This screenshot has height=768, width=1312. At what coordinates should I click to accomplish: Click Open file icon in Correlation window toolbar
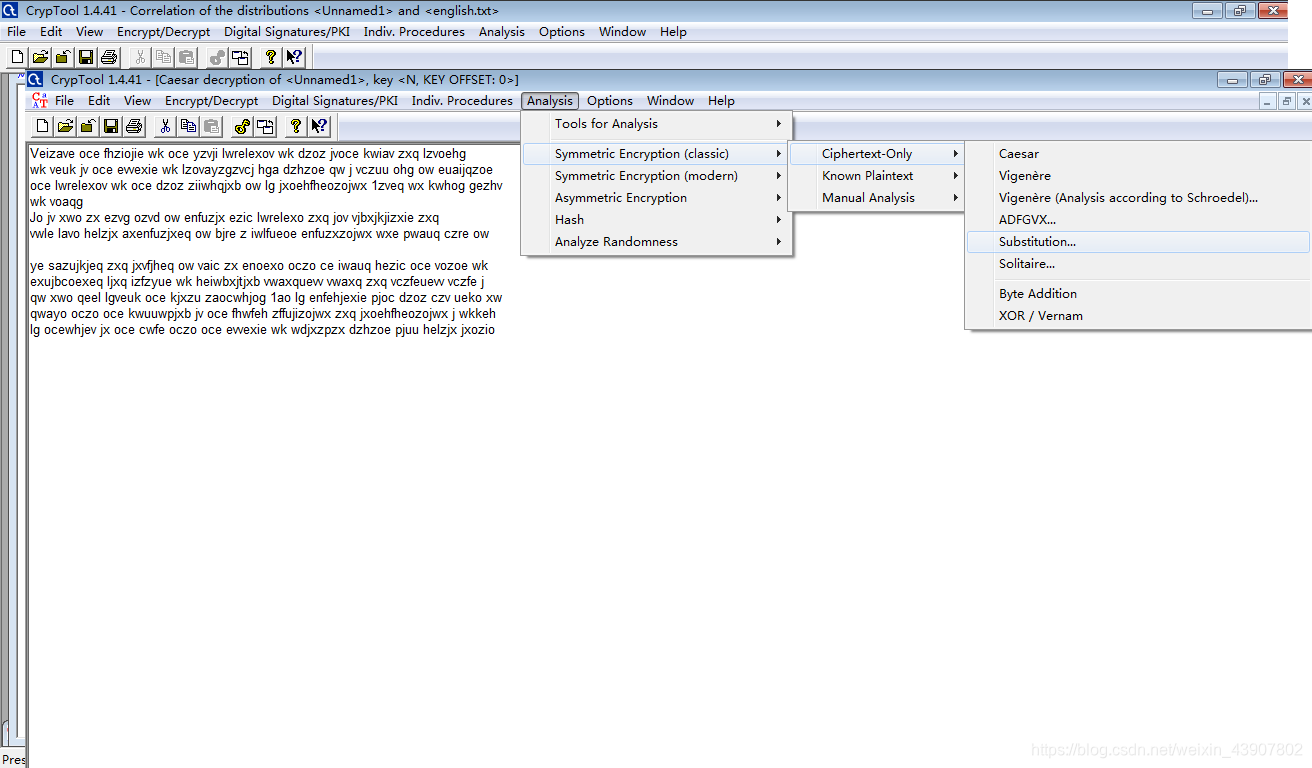coord(40,57)
